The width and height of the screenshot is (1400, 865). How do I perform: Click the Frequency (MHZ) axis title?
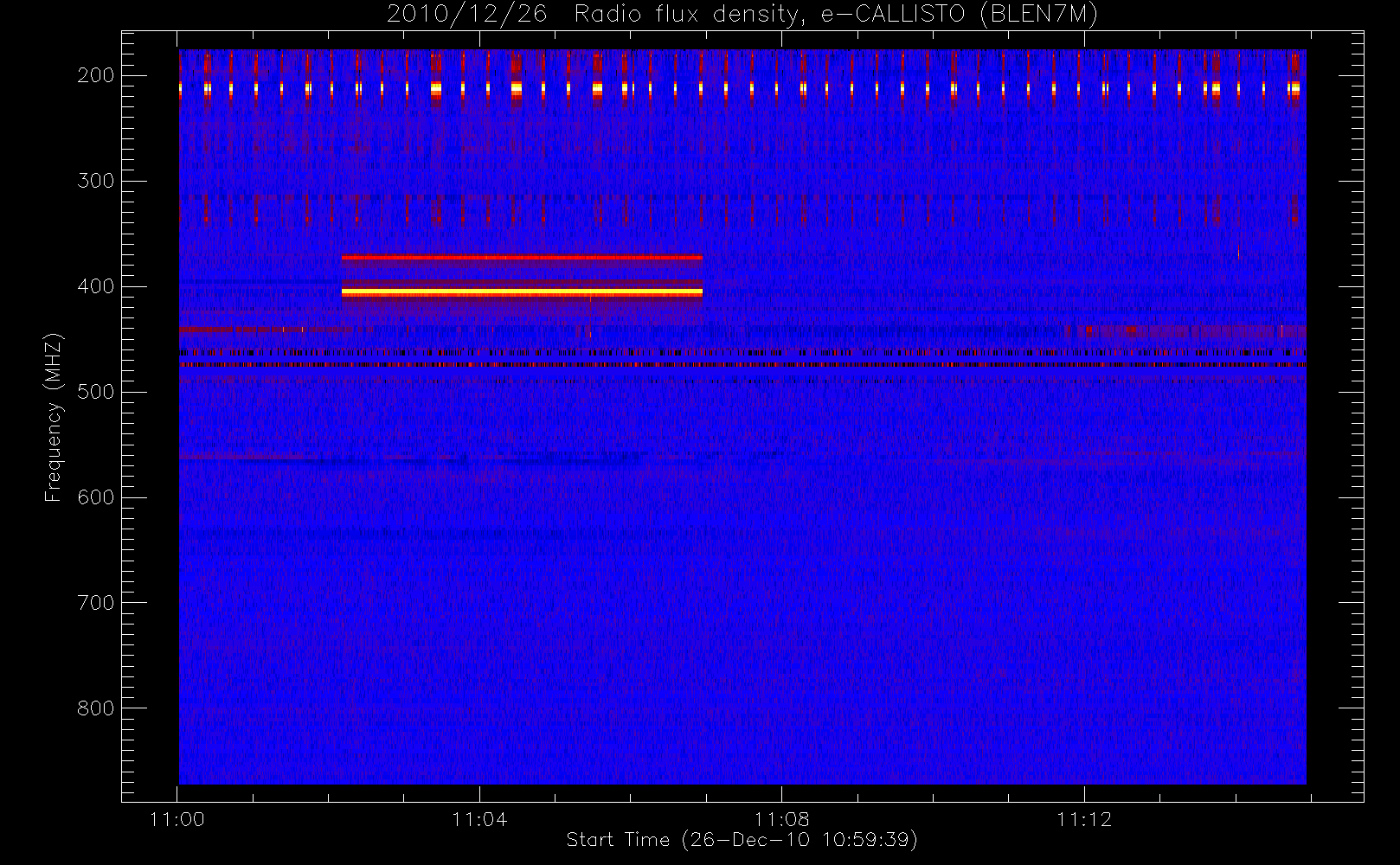pos(54,417)
